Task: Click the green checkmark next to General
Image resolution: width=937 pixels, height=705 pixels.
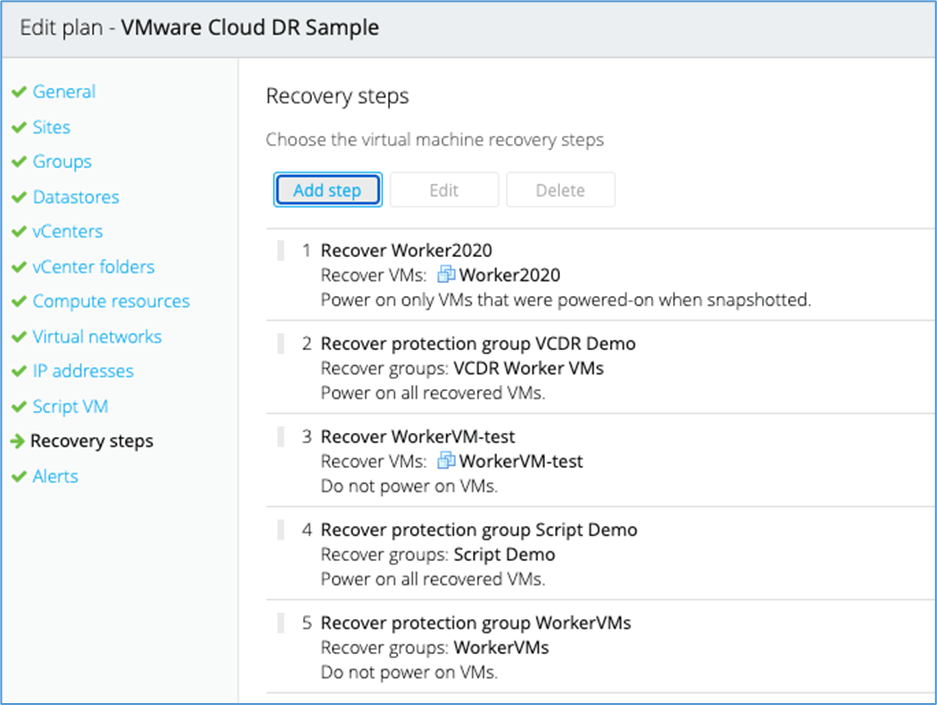Action: coord(18,92)
